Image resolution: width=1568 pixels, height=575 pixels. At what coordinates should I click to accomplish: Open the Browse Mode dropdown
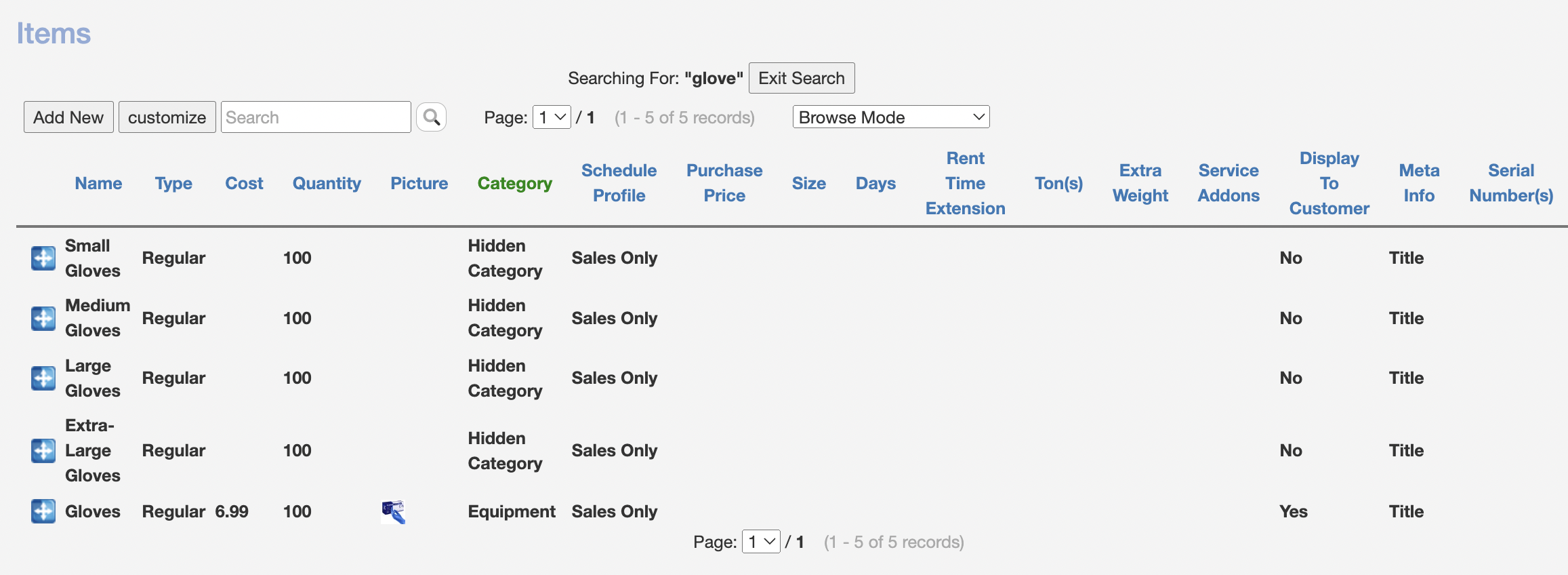tap(890, 117)
